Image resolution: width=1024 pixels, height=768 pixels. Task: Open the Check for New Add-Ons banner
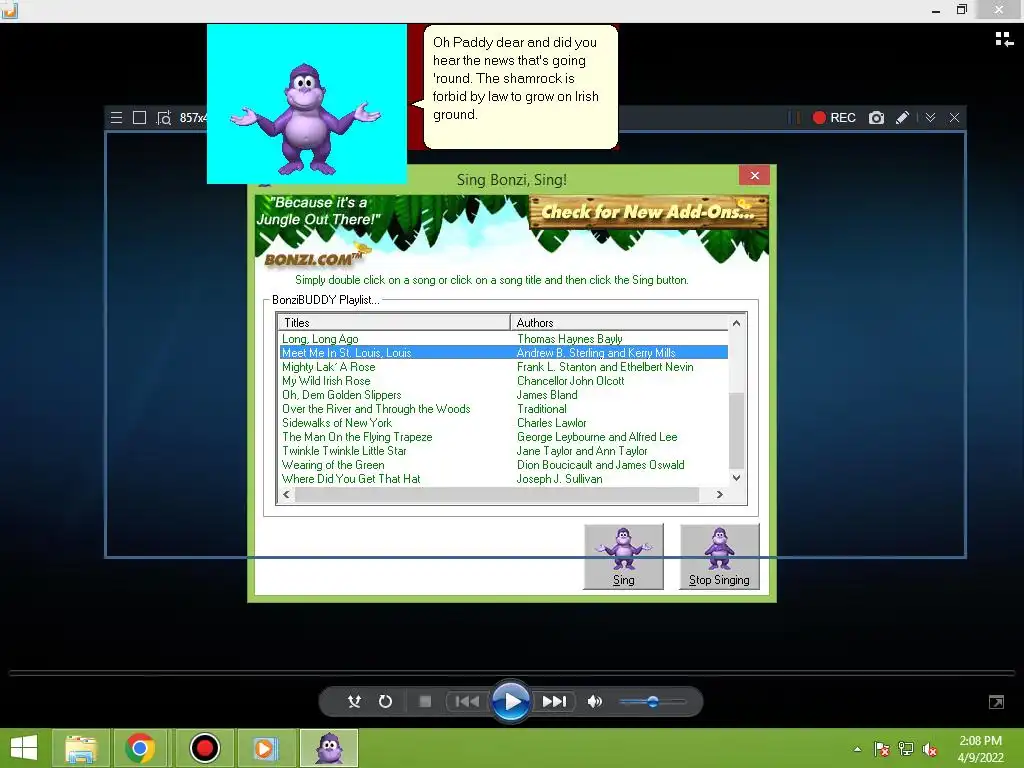coord(648,212)
